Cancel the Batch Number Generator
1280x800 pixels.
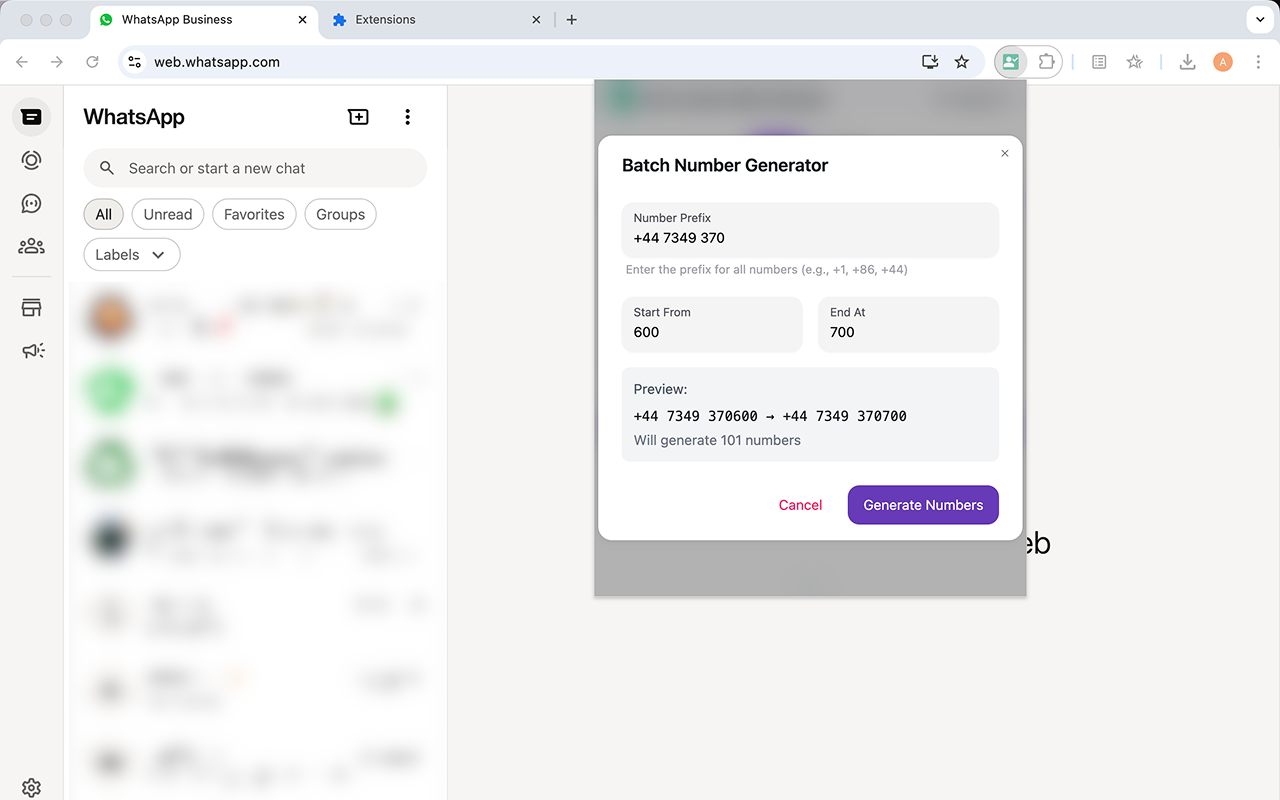point(800,505)
